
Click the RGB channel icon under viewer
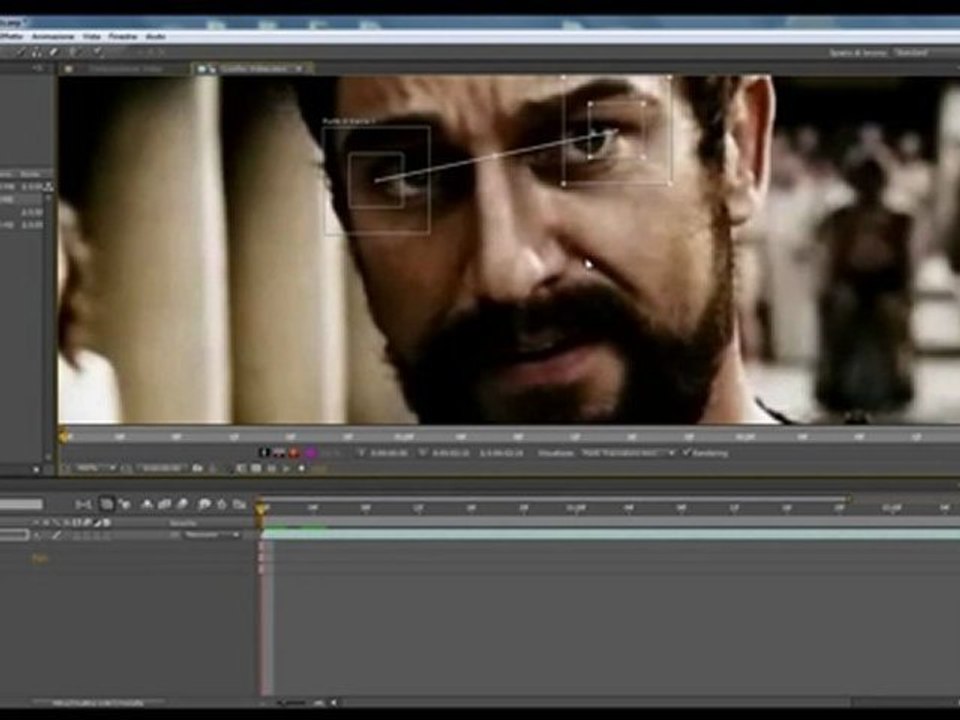point(279,452)
